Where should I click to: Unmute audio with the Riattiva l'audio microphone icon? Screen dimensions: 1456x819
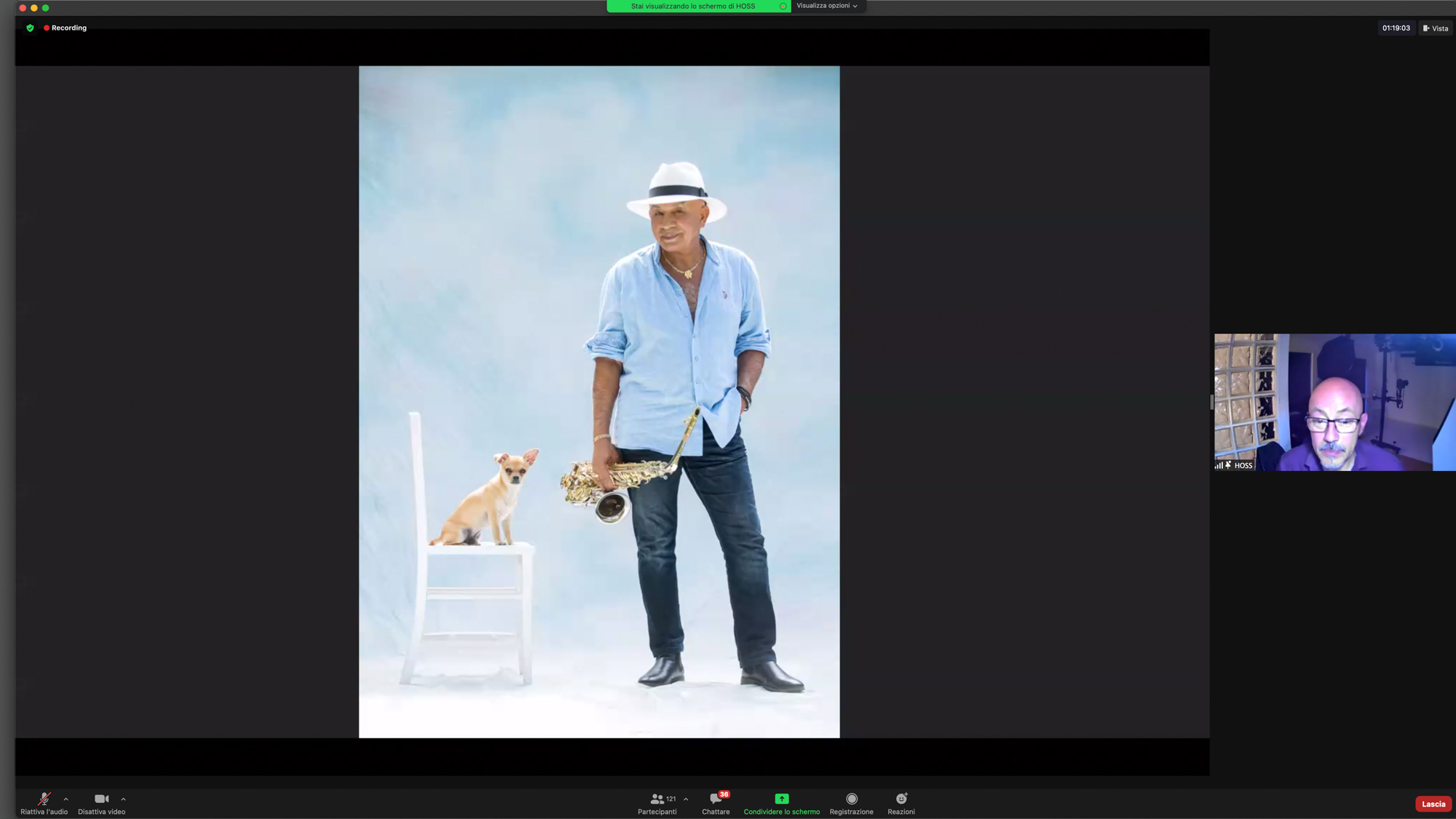pyautogui.click(x=44, y=799)
